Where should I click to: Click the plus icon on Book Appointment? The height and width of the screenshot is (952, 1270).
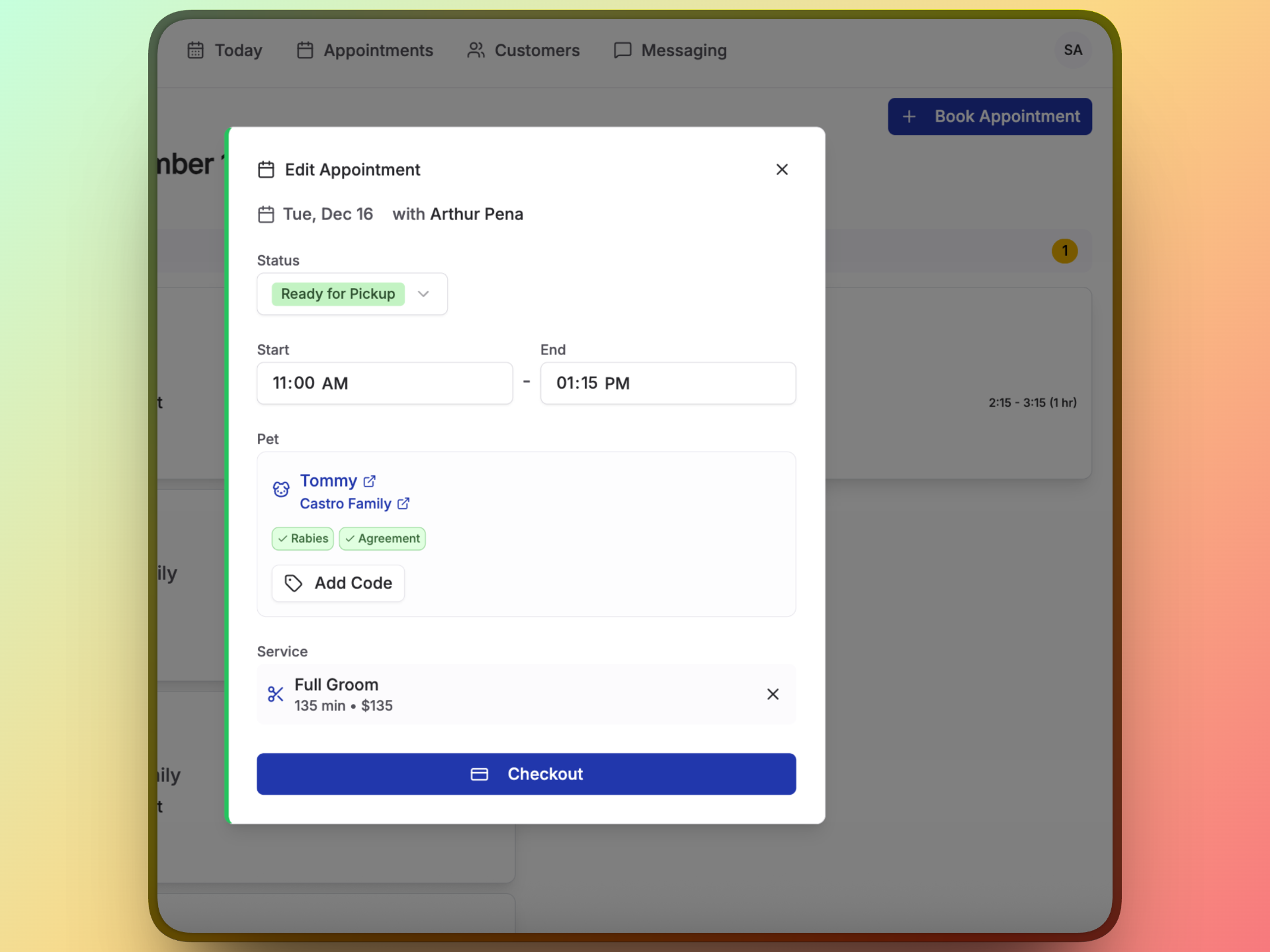point(910,116)
